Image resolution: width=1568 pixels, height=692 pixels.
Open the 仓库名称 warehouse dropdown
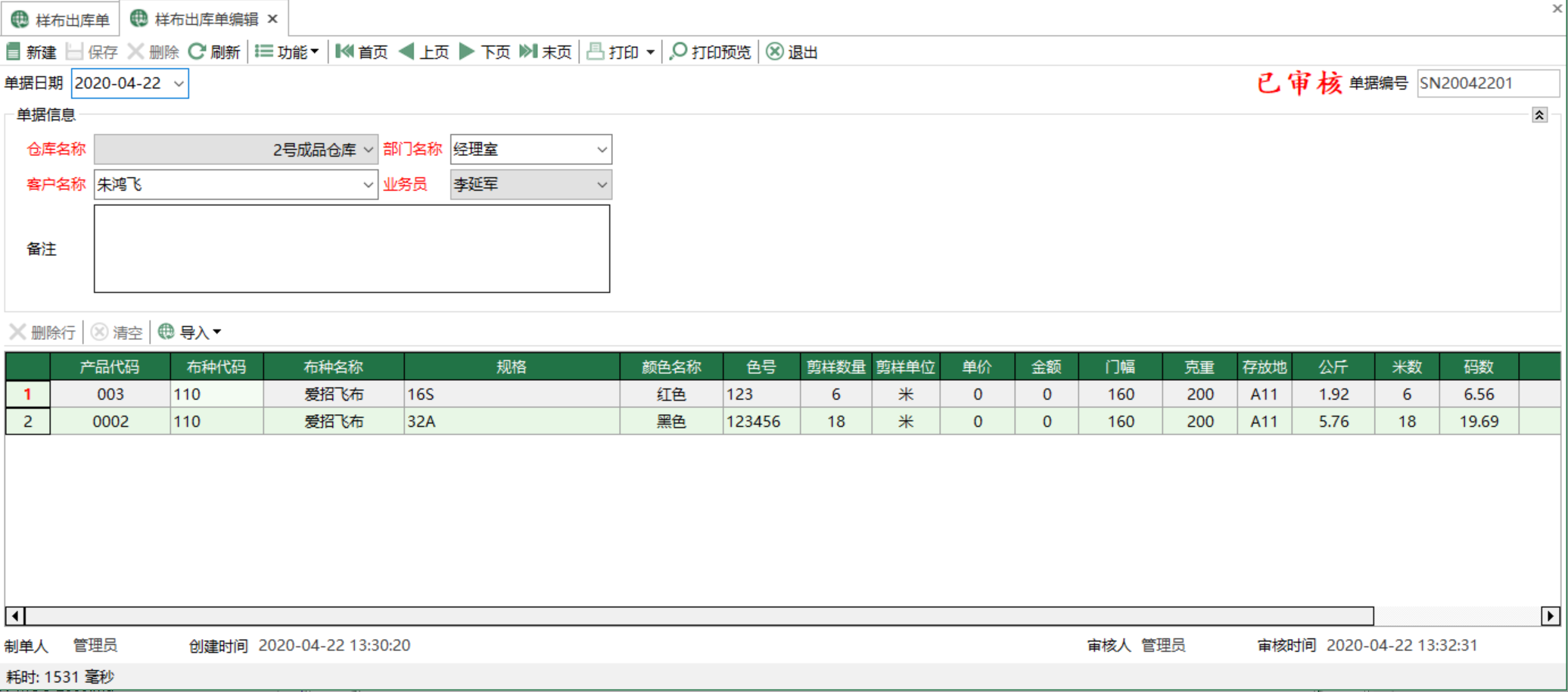[368, 150]
